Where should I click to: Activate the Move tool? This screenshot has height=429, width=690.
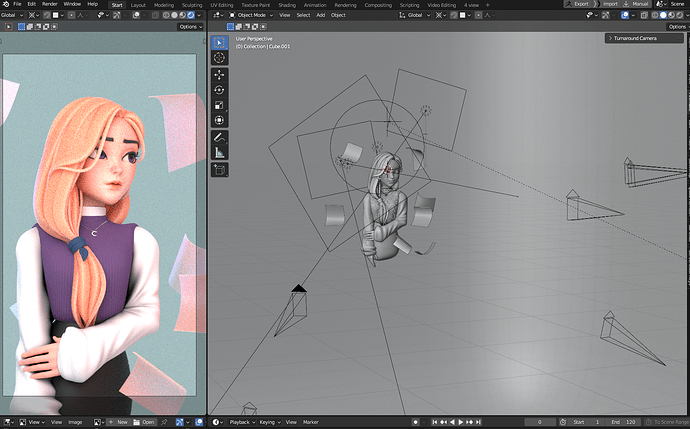pyautogui.click(x=219, y=75)
